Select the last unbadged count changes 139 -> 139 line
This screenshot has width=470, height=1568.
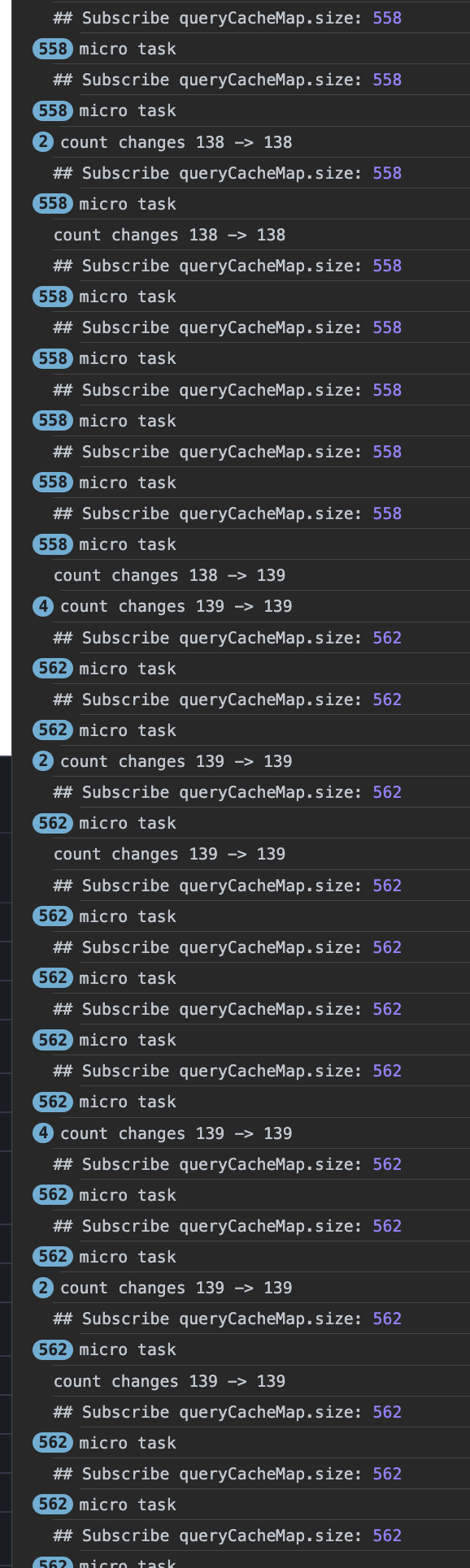click(169, 1381)
